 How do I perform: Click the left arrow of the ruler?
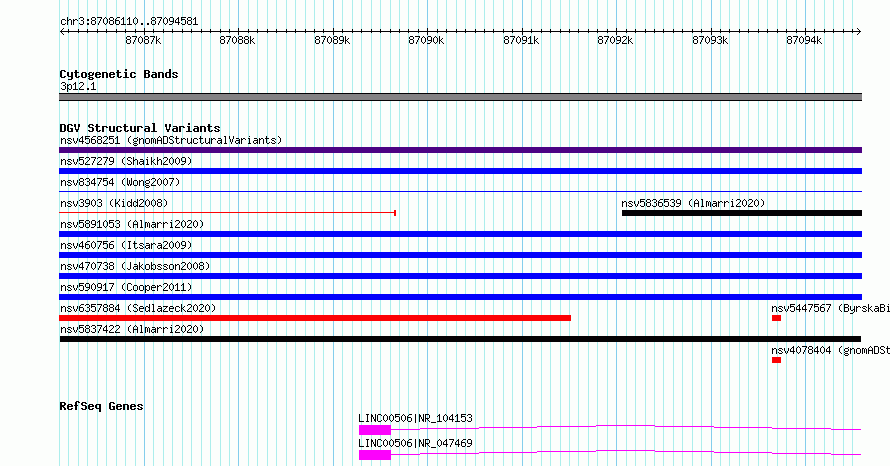[62, 31]
